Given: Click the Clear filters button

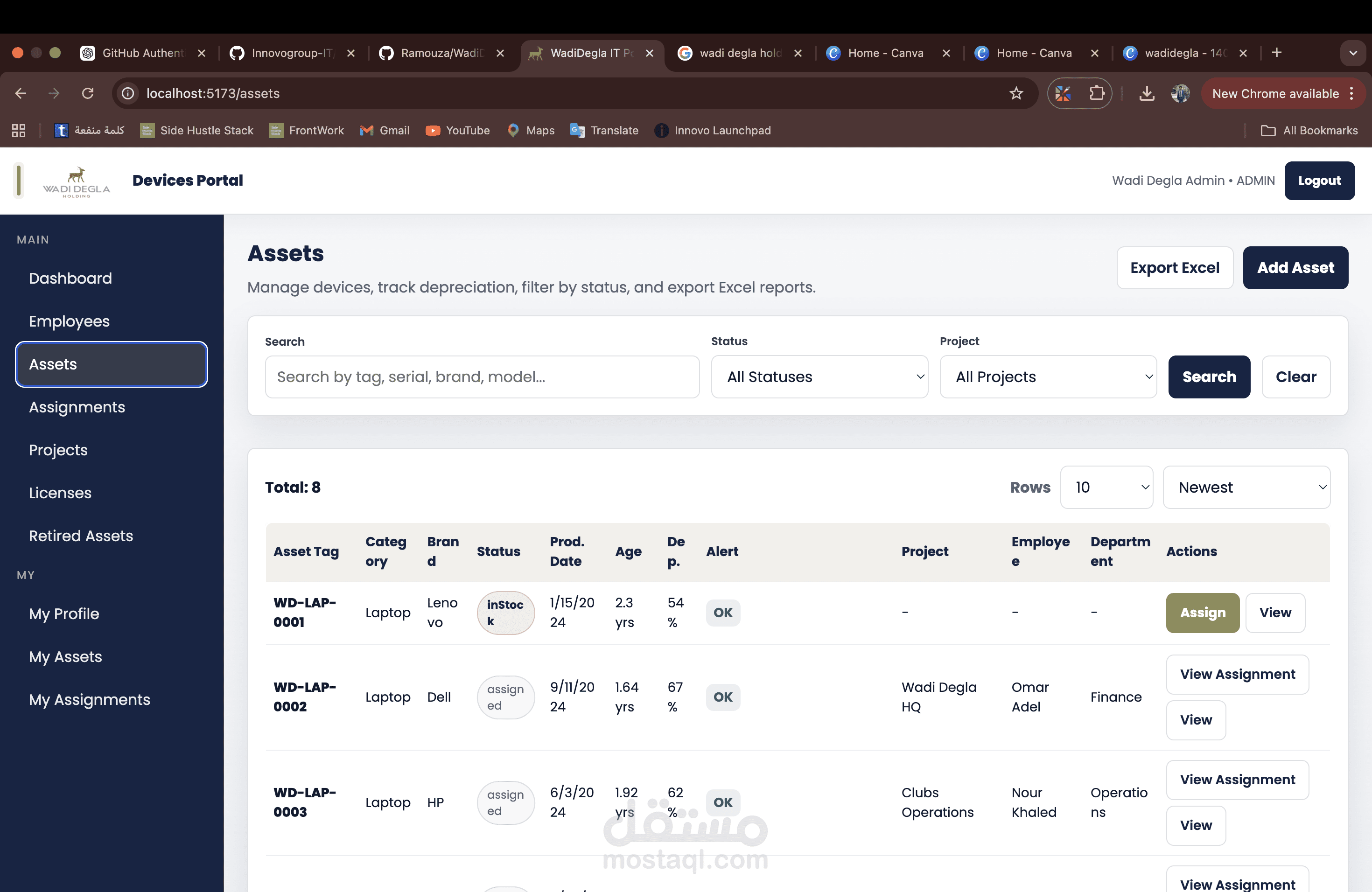Looking at the screenshot, I should coord(1295,377).
